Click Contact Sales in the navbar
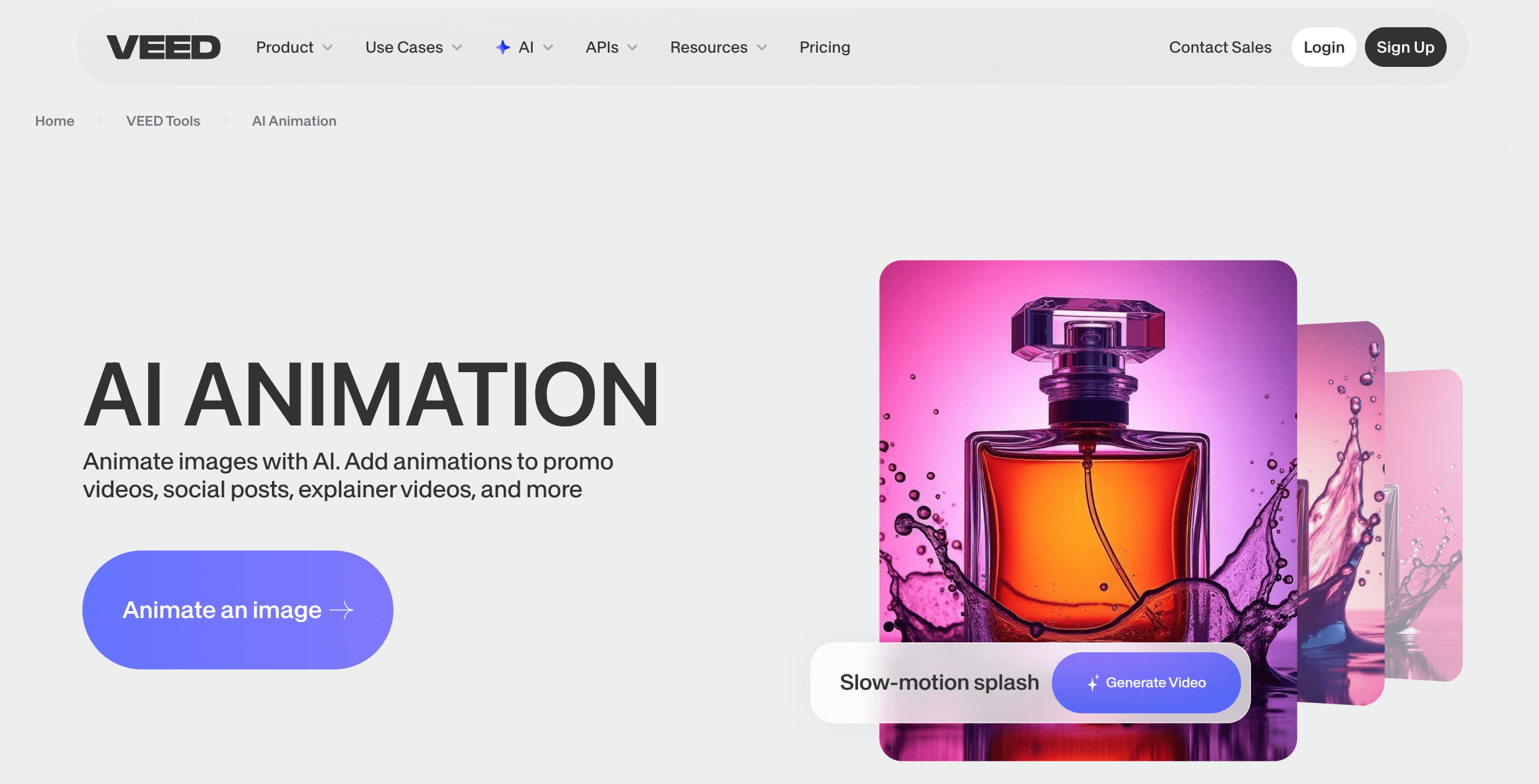 click(x=1219, y=48)
